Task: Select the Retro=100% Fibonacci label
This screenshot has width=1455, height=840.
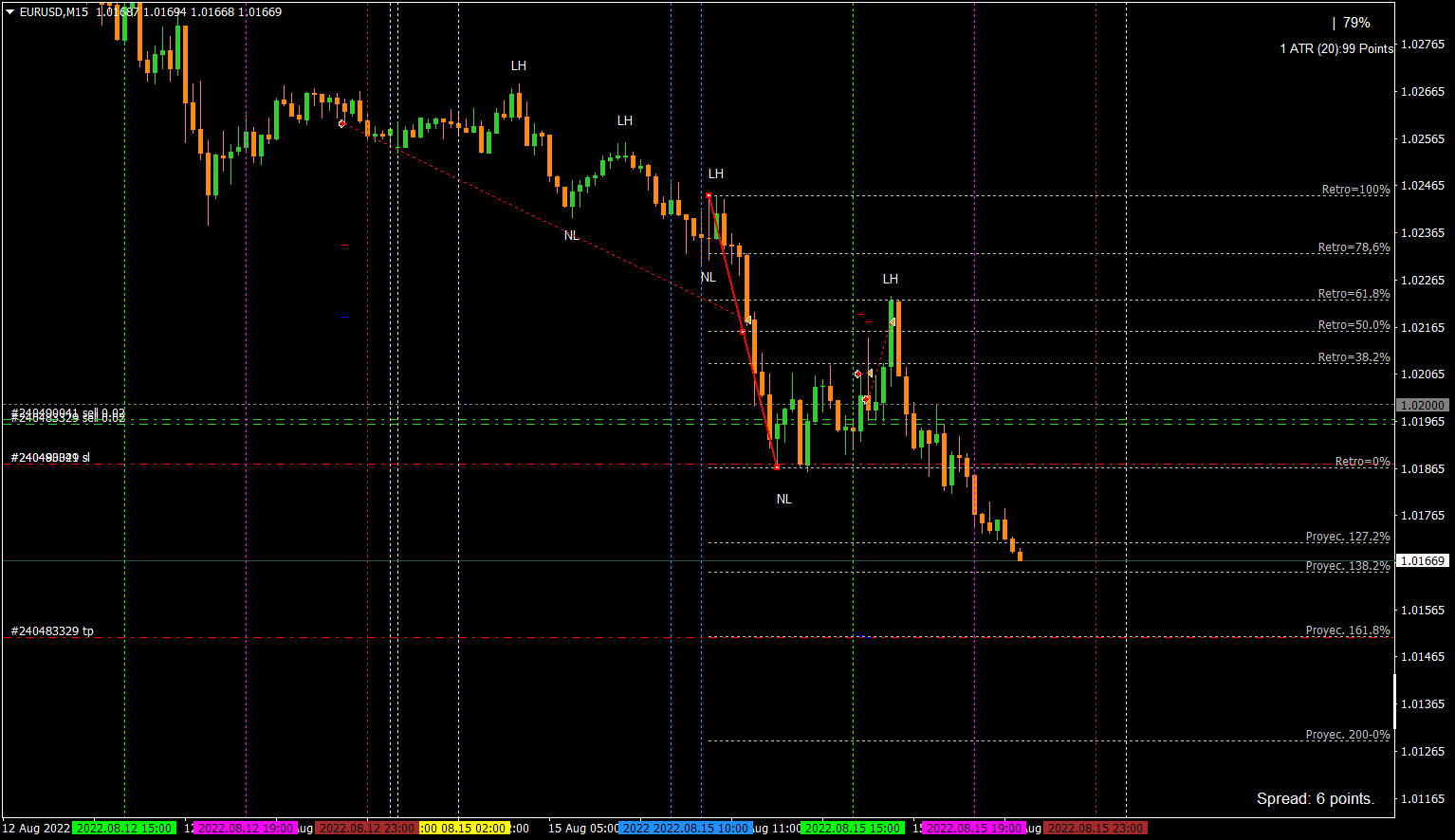Action: coord(1355,190)
